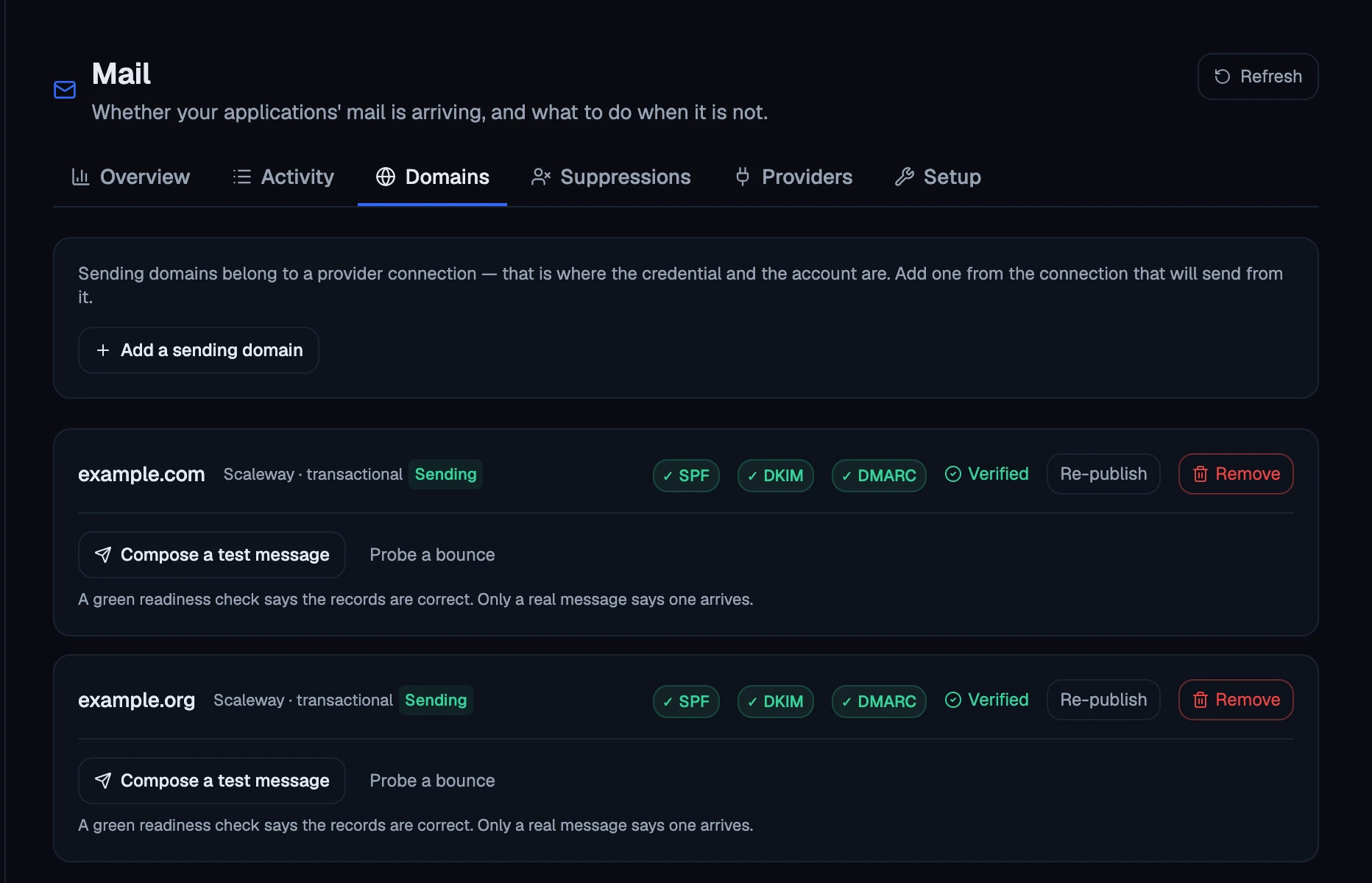Switch to the Overview tab
This screenshot has height=883, width=1372.
click(x=130, y=177)
